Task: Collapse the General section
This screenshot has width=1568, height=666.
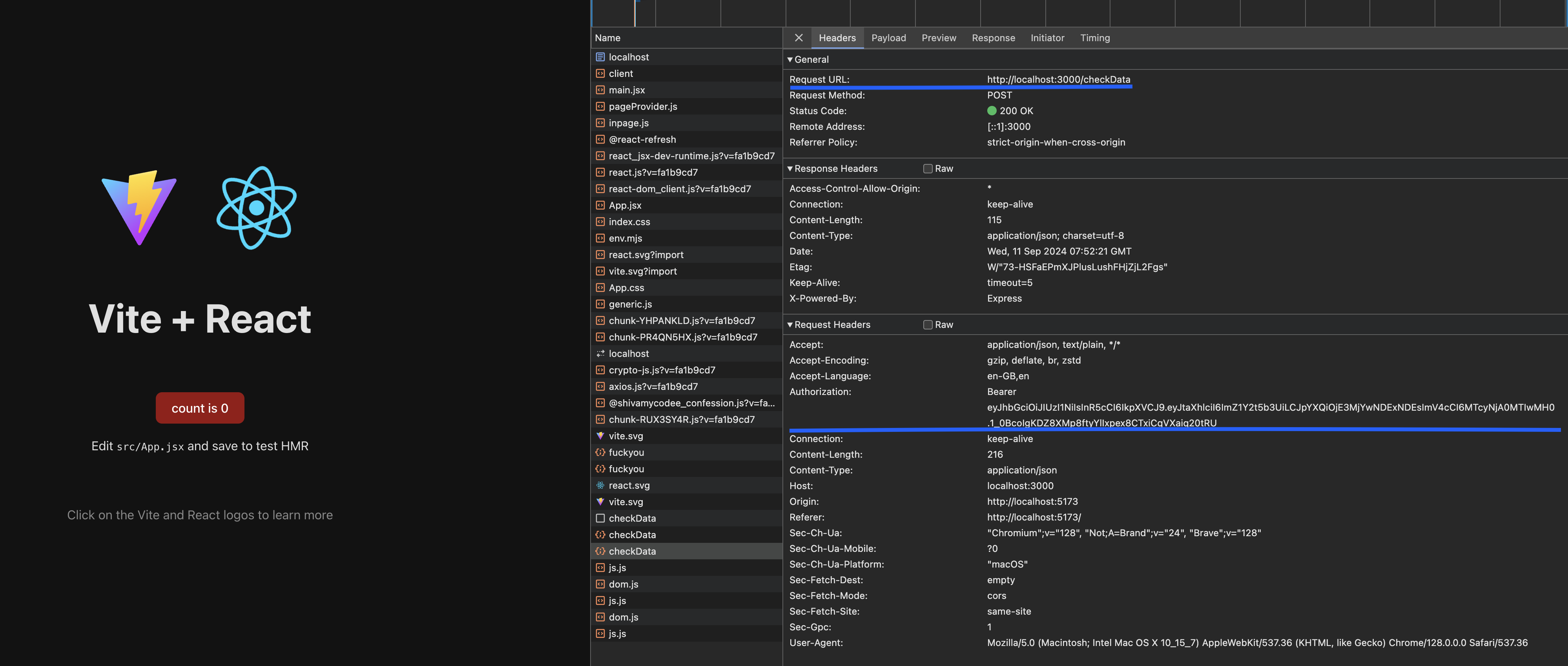Action: 790,60
